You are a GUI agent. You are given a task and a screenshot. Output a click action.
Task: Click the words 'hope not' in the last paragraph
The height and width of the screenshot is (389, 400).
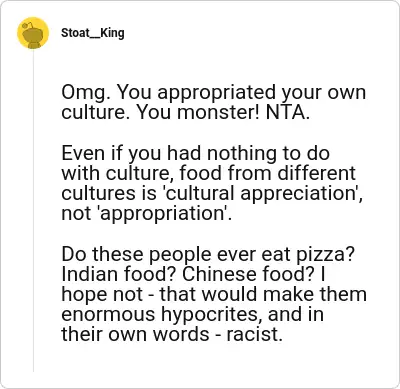[102, 294]
